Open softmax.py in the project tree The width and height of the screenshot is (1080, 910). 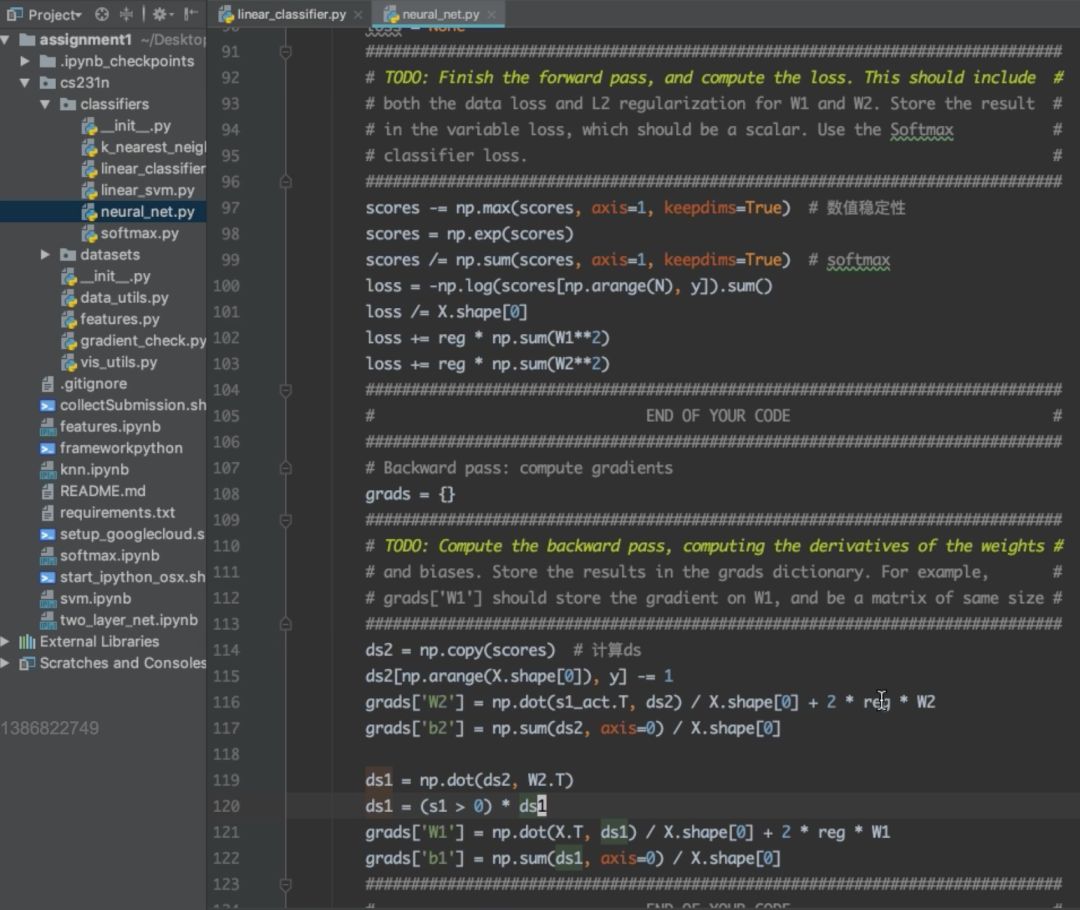pyautogui.click(x=139, y=233)
